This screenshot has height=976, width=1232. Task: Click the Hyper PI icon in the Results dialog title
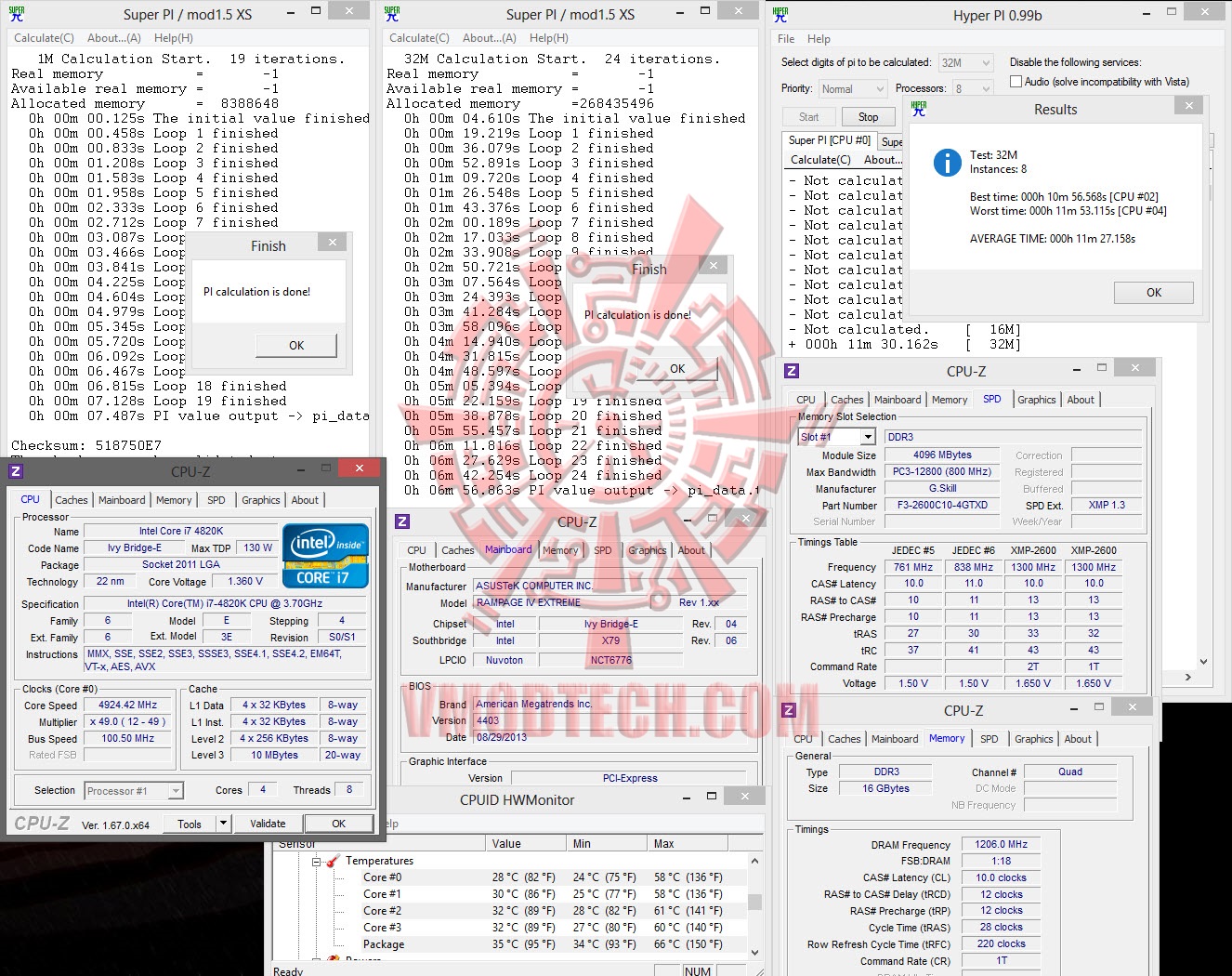pos(919,109)
